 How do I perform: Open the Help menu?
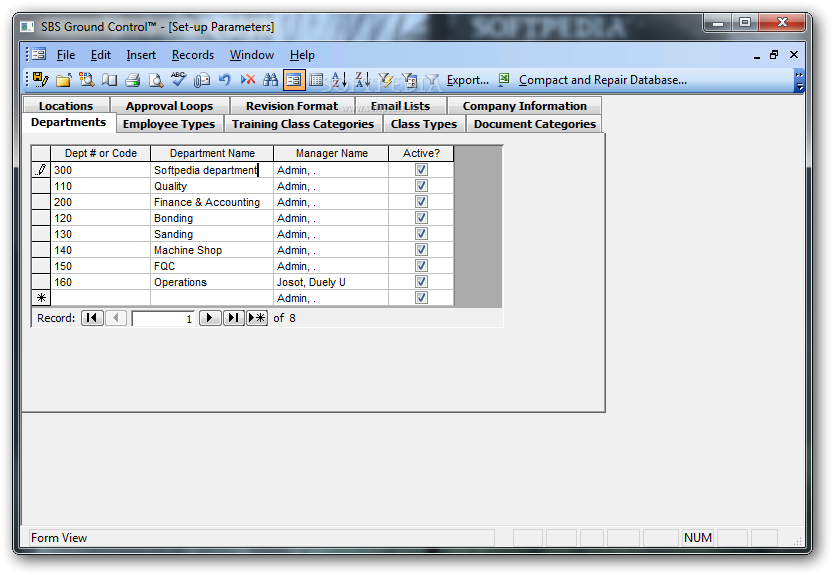coord(302,55)
